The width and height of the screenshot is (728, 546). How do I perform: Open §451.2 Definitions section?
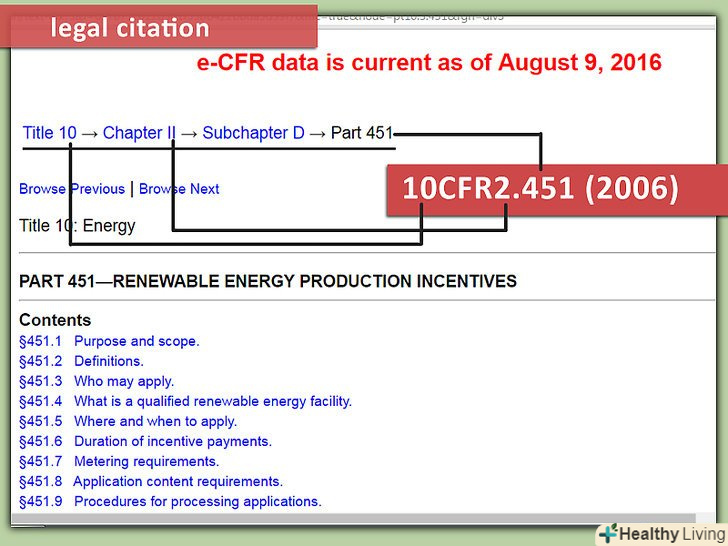pos(81,361)
